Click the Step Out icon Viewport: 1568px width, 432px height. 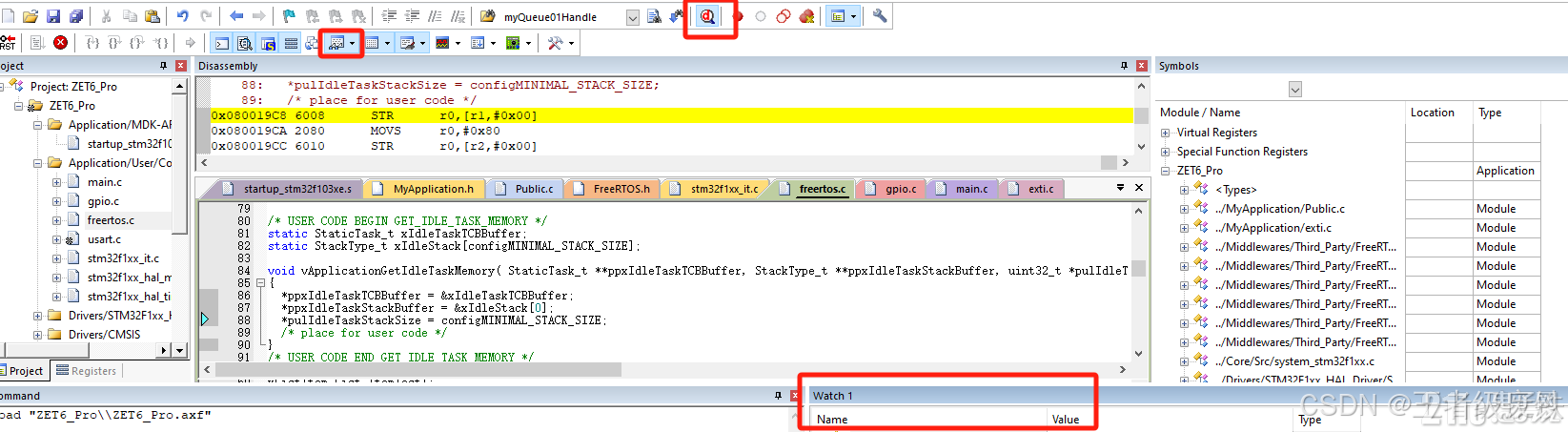137,43
